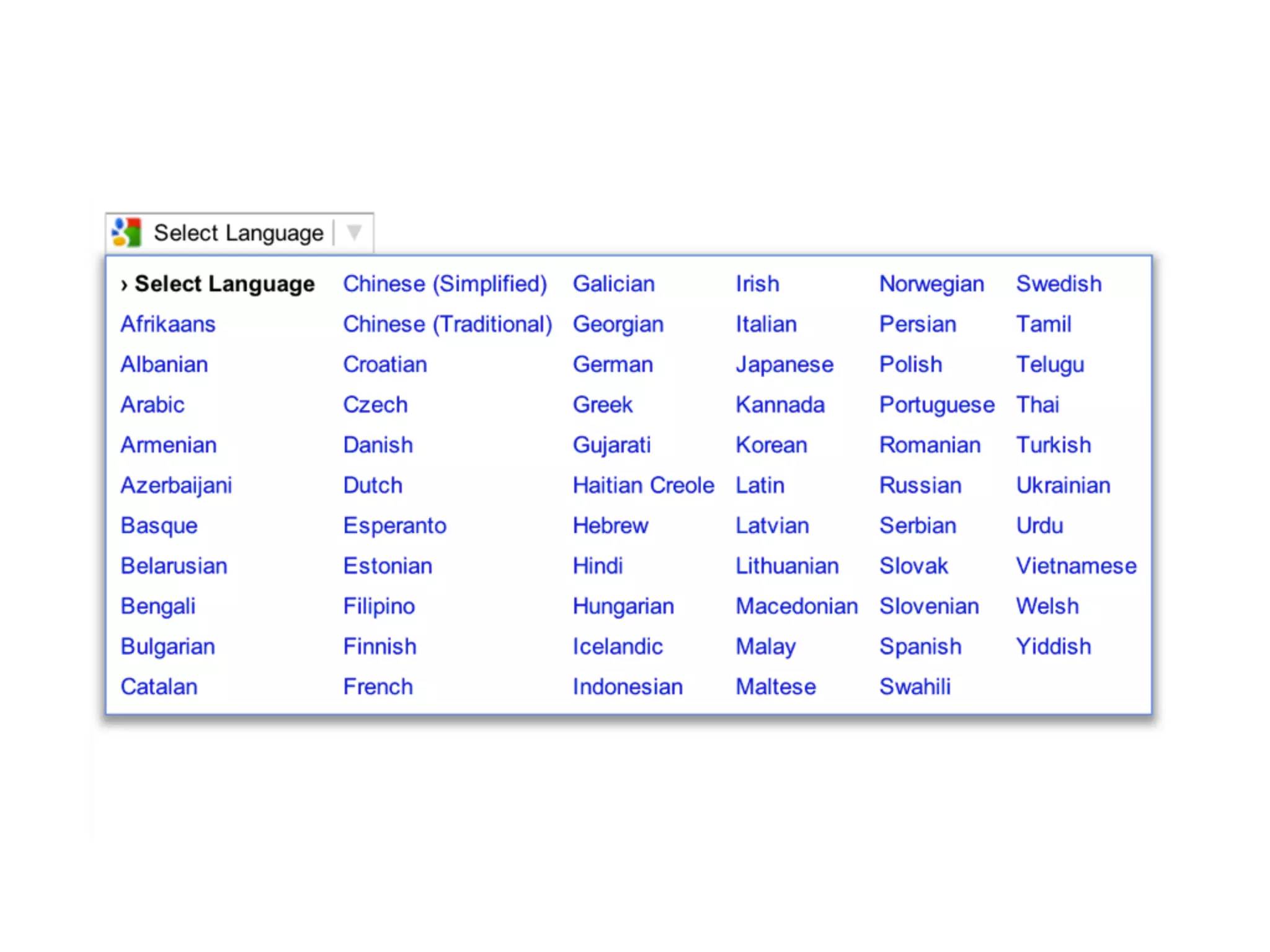Click the Select Language widget label

(x=239, y=233)
